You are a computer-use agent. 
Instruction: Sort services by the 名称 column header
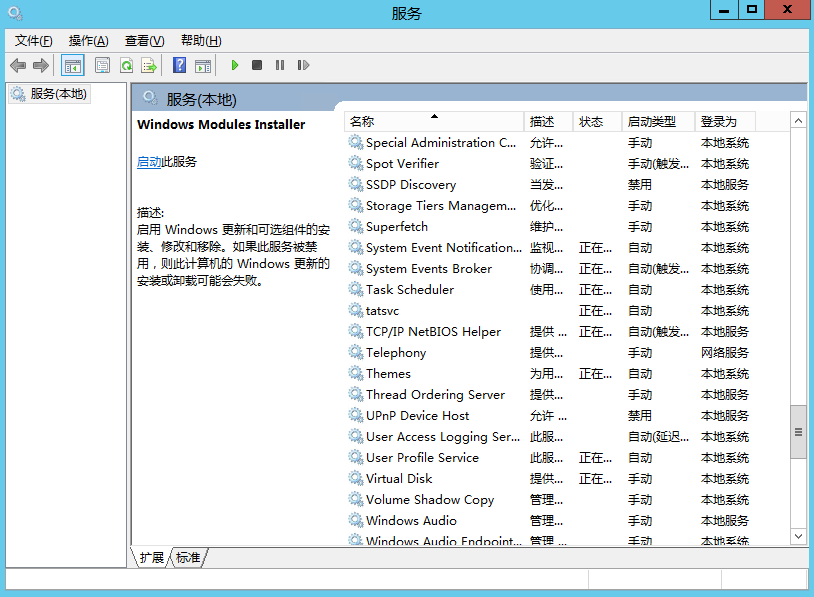[x=434, y=121]
